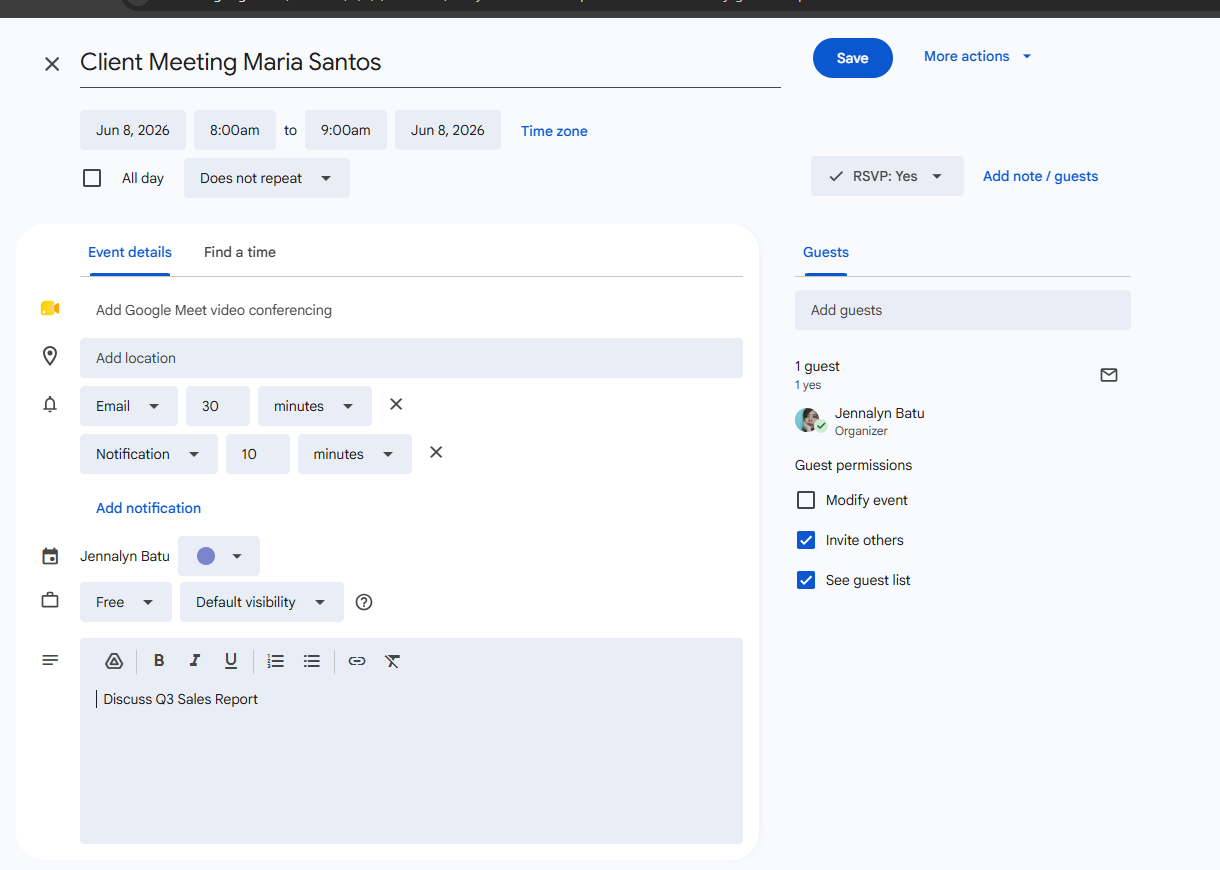Attach a Google Drive file
Viewport: 1220px width, 870px height.
pos(114,661)
